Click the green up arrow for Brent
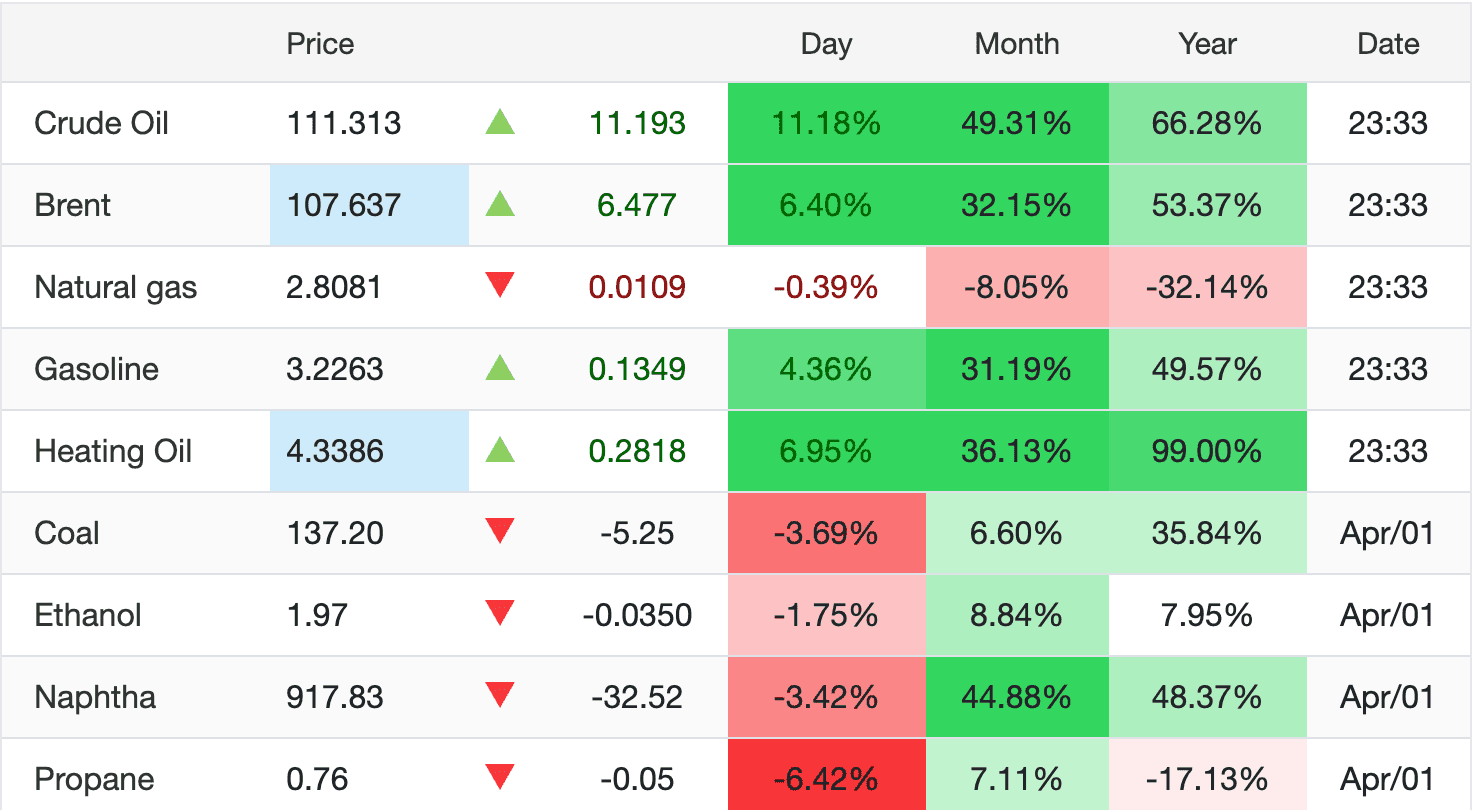Image resolution: width=1484 pixels, height=810 pixels. point(500,205)
